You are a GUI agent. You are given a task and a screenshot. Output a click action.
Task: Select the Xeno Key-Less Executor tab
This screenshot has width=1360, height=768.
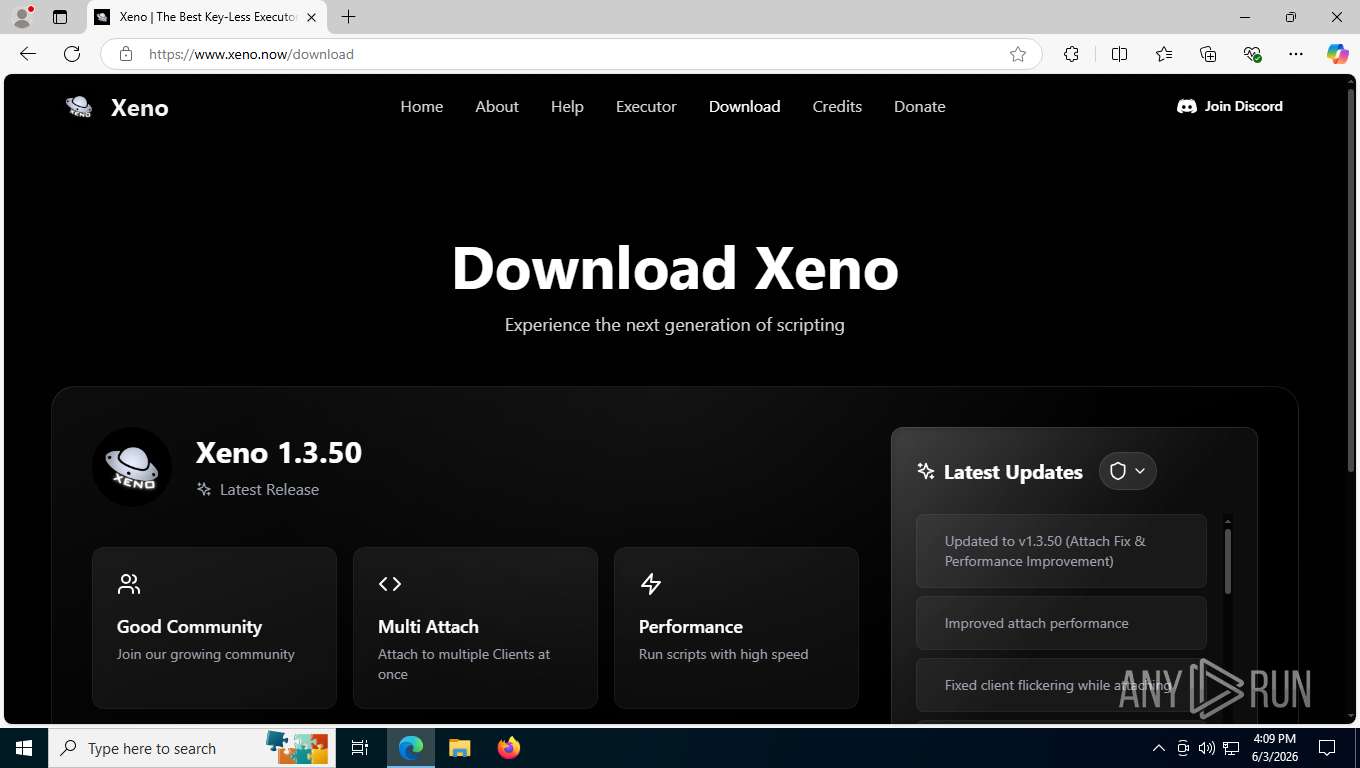pyautogui.click(x=205, y=17)
